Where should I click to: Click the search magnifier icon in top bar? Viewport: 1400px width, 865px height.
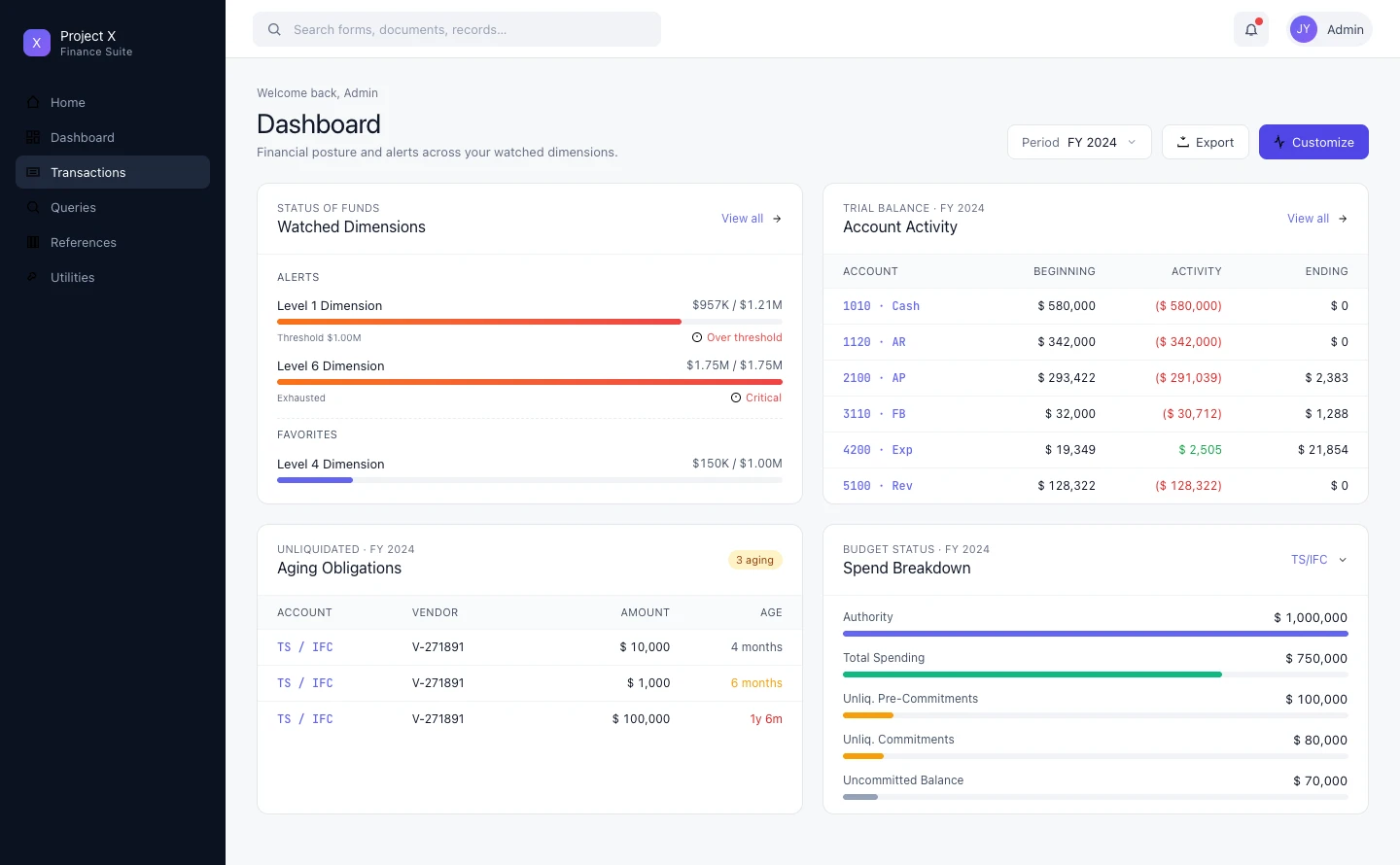click(x=274, y=29)
